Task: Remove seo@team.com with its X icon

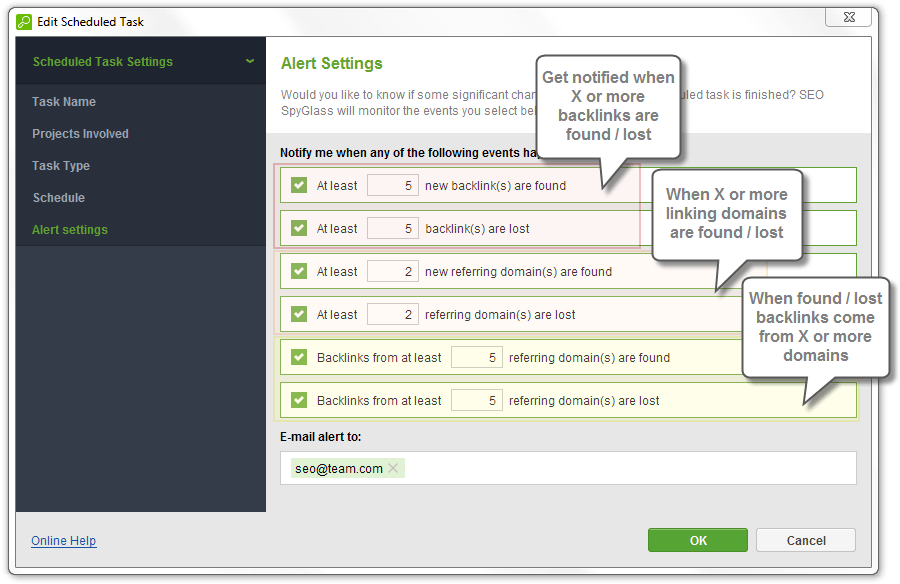Action: [393, 468]
